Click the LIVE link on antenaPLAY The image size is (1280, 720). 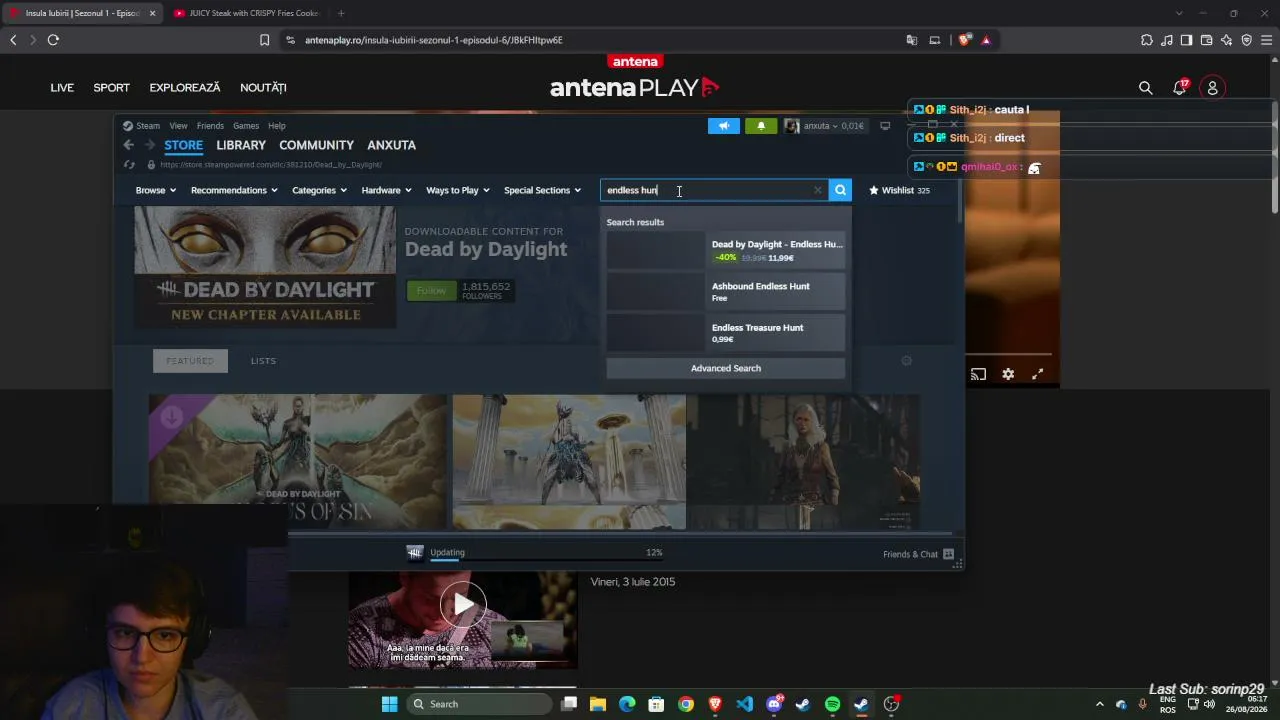(x=62, y=88)
